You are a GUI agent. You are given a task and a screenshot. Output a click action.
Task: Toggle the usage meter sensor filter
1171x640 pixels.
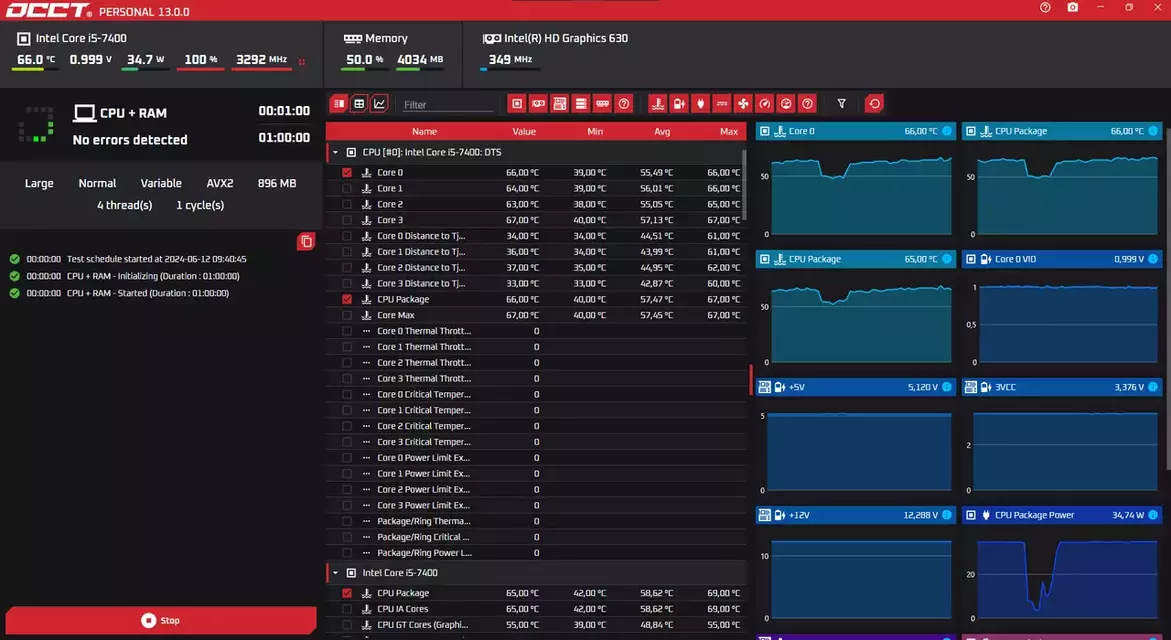click(786, 104)
